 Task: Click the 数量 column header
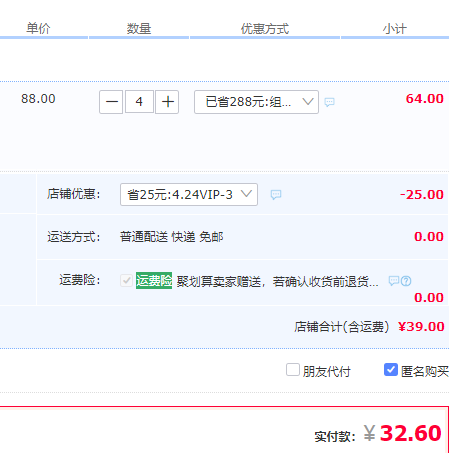139,29
